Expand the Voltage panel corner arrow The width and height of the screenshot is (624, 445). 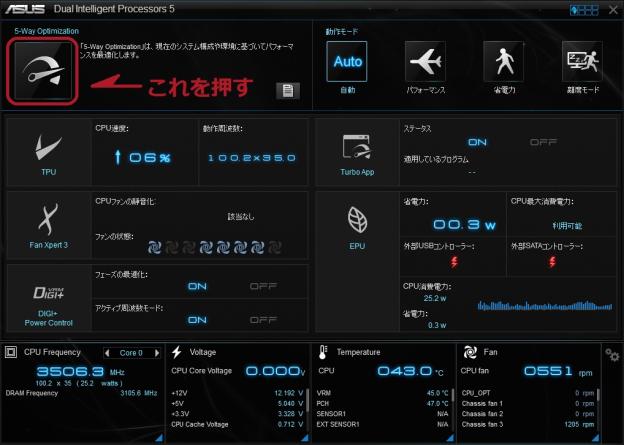[305, 438]
